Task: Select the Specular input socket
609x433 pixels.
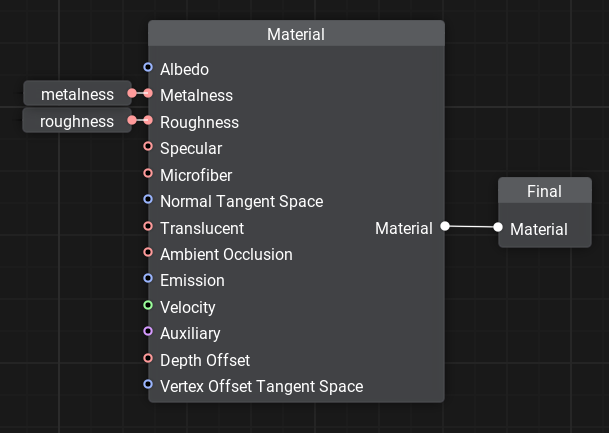Action: (x=148, y=147)
